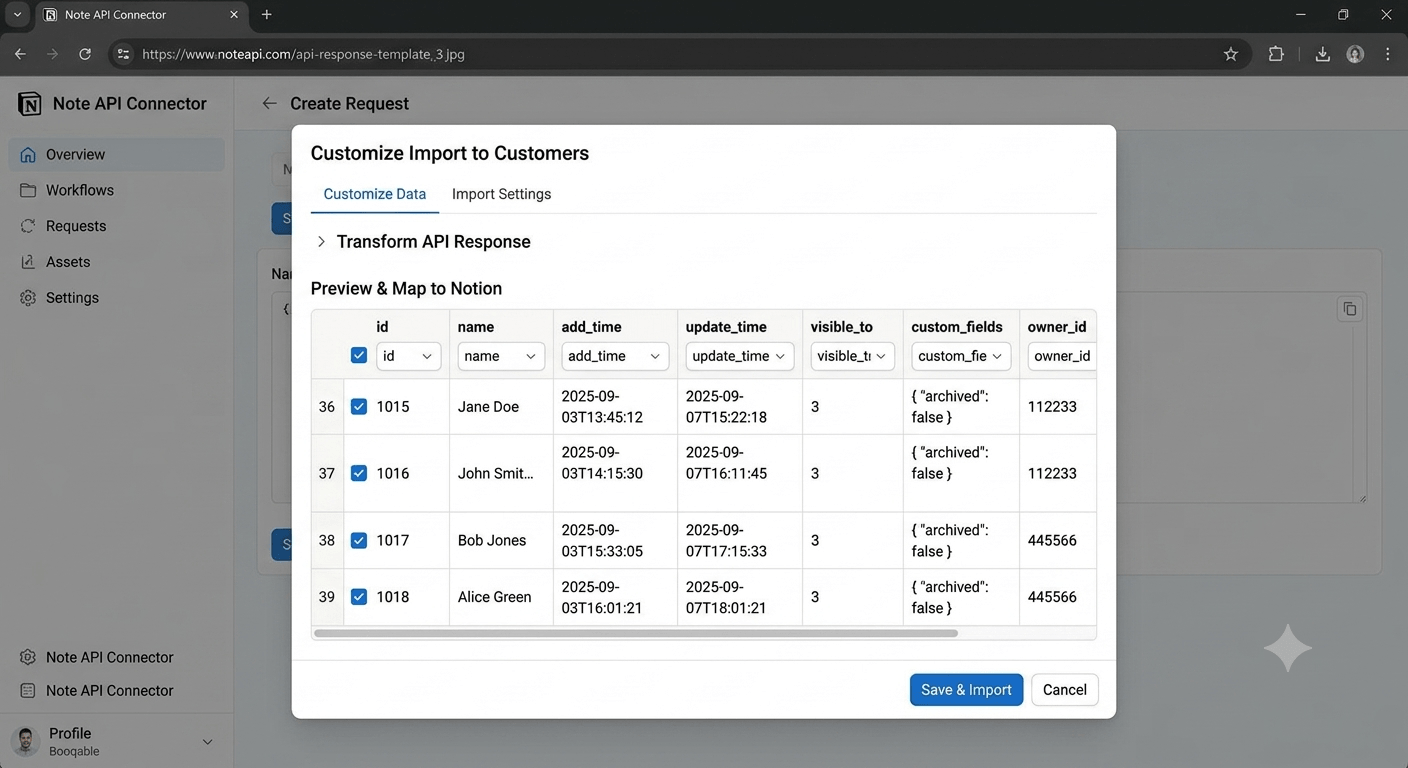The height and width of the screenshot is (768, 1408).
Task: Uncheck the row 36 checkbox for 1015
Action: (359, 407)
